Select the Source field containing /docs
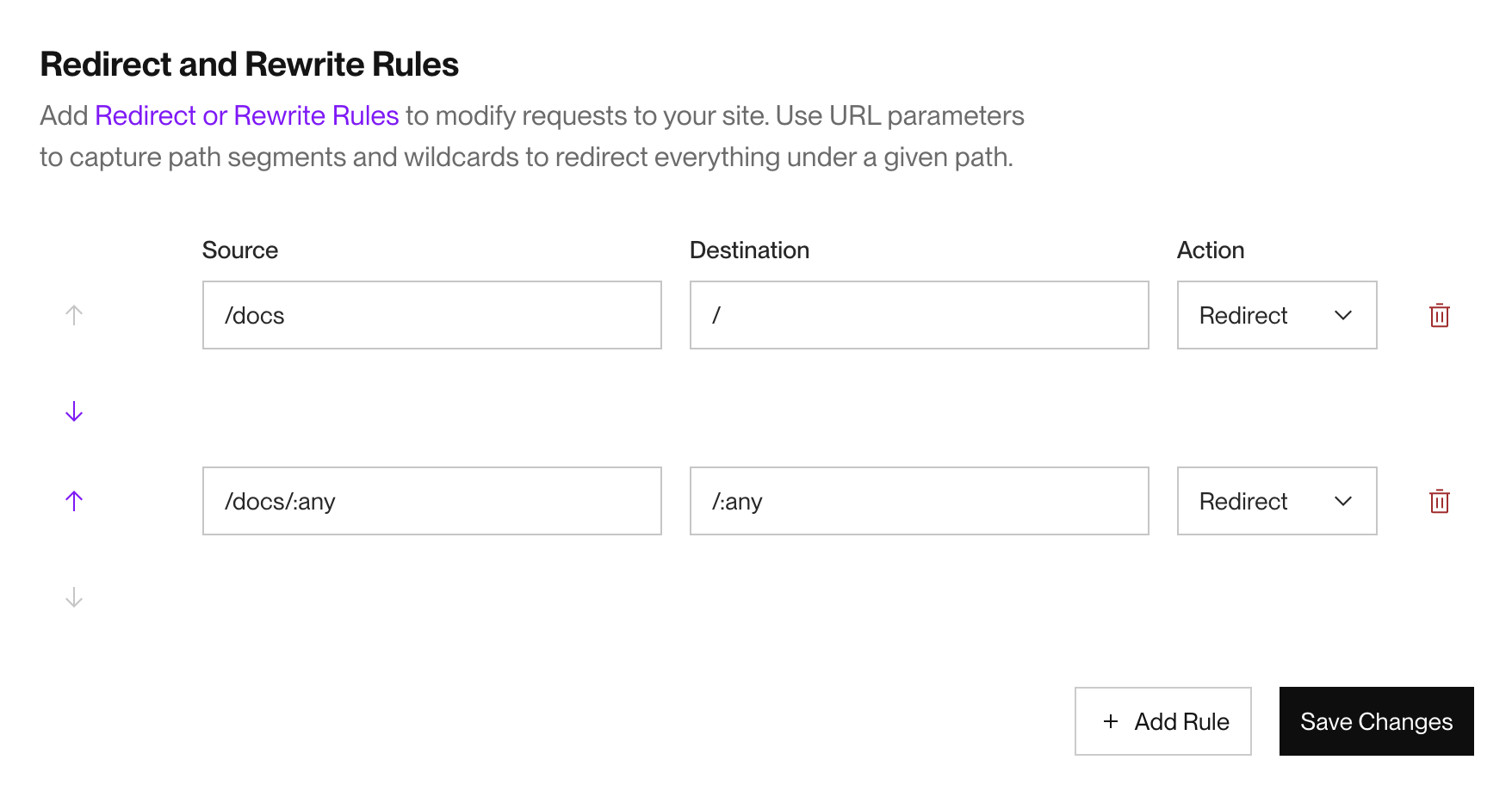The image size is (1512, 797). (x=431, y=315)
